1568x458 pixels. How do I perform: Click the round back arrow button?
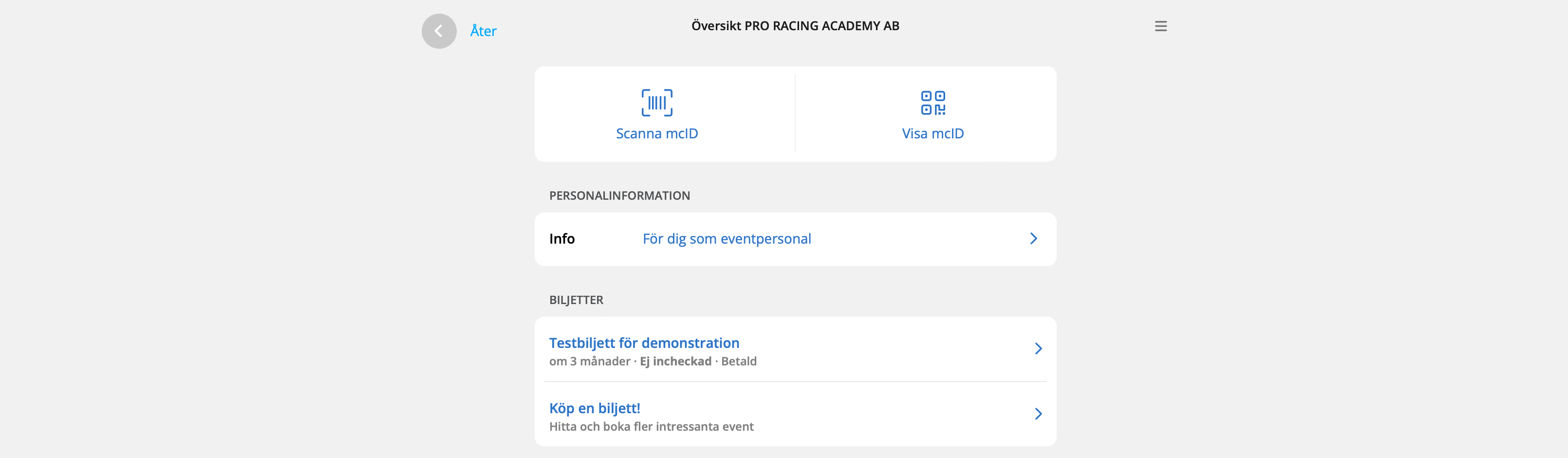click(439, 31)
